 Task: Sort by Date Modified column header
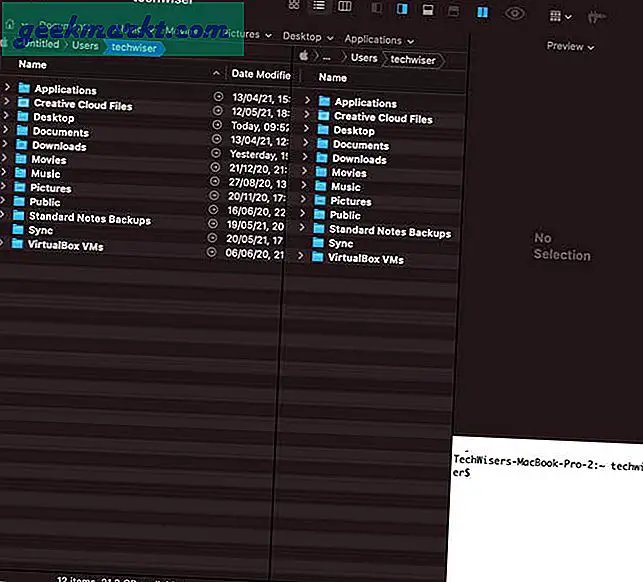pyautogui.click(x=261, y=74)
